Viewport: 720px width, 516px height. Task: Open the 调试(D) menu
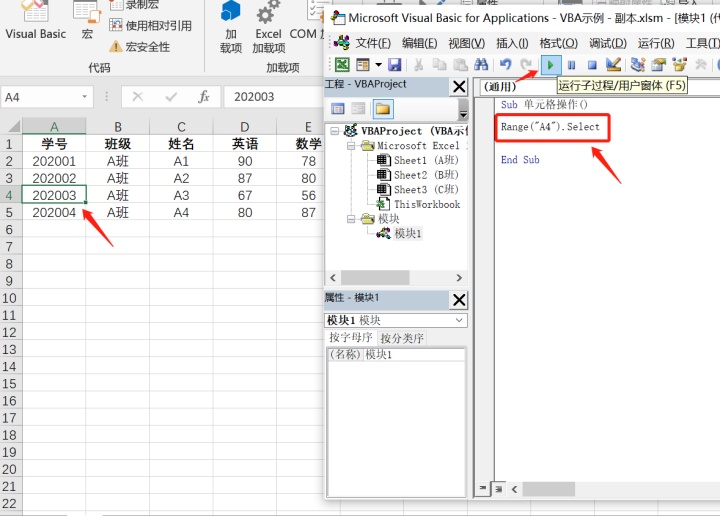click(x=608, y=43)
